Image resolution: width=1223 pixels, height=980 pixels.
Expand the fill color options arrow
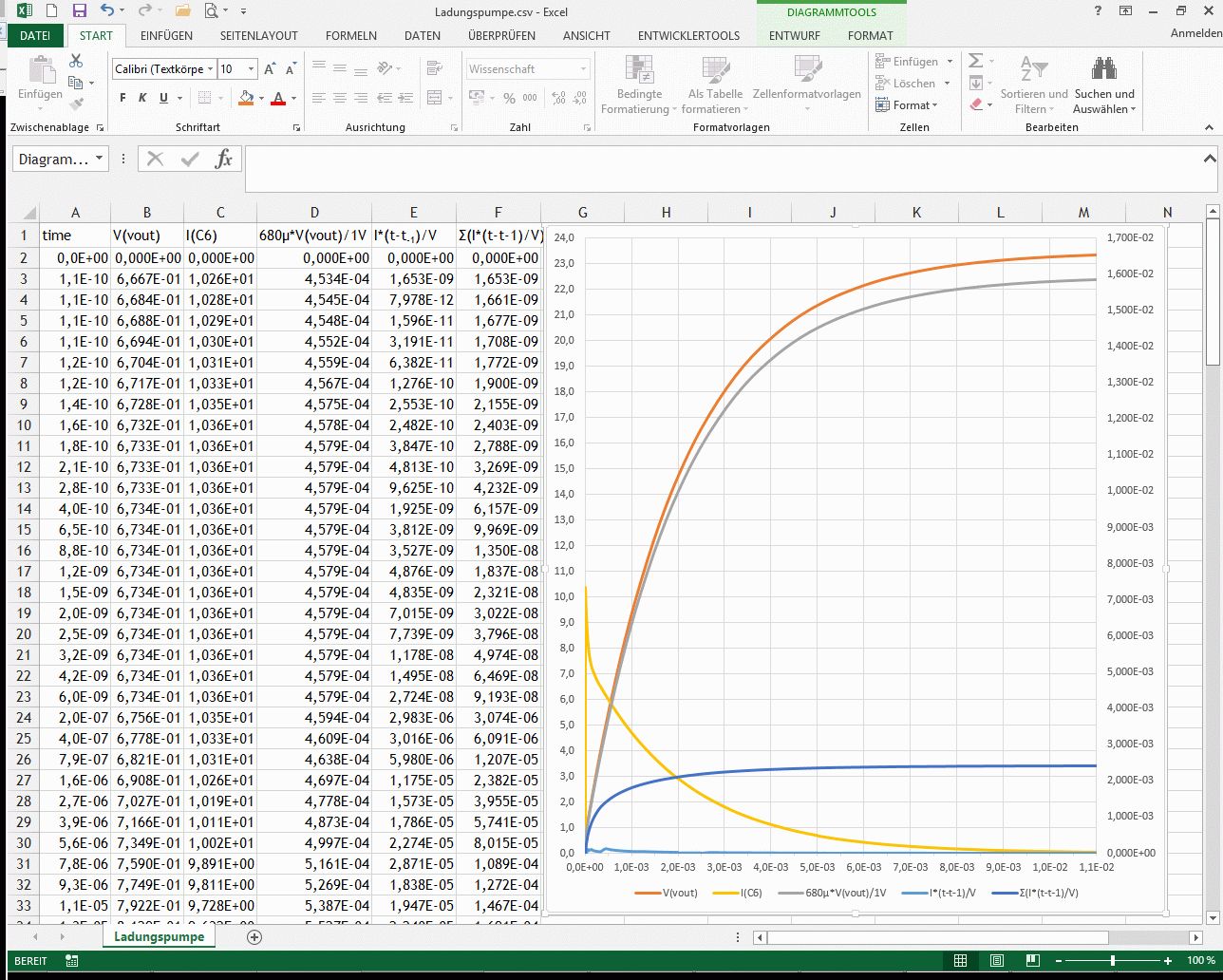pos(261,98)
